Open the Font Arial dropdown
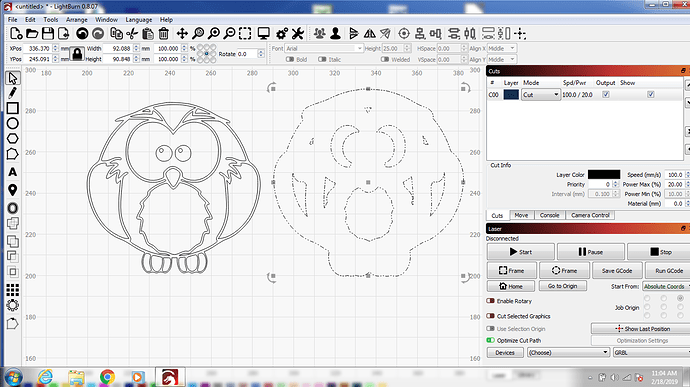 tap(324, 48)
